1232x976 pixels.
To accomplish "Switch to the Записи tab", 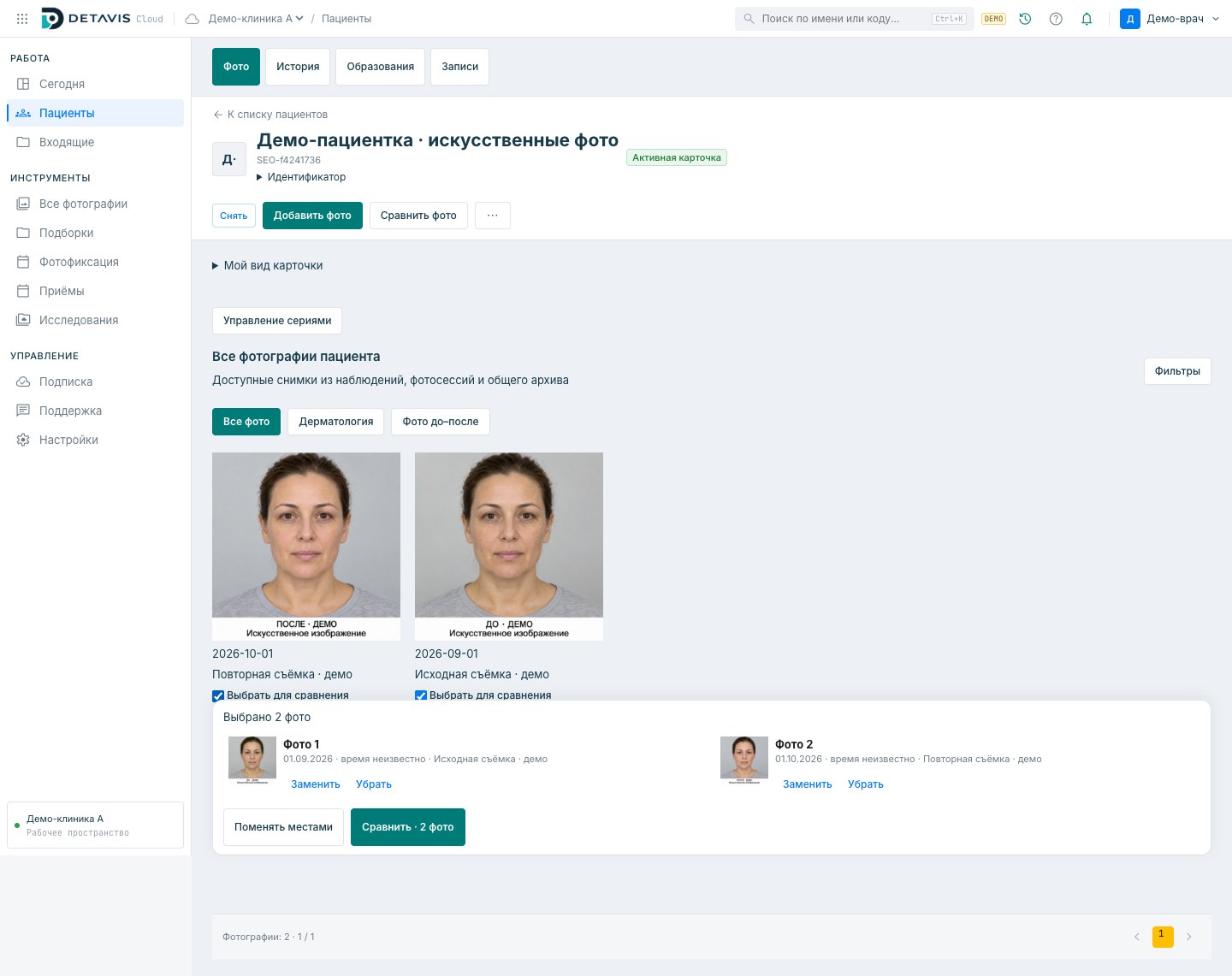I will click(x=460, y=67).
